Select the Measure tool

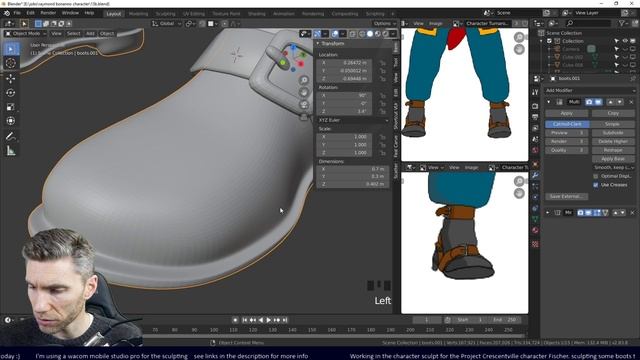tap(11, 151)
